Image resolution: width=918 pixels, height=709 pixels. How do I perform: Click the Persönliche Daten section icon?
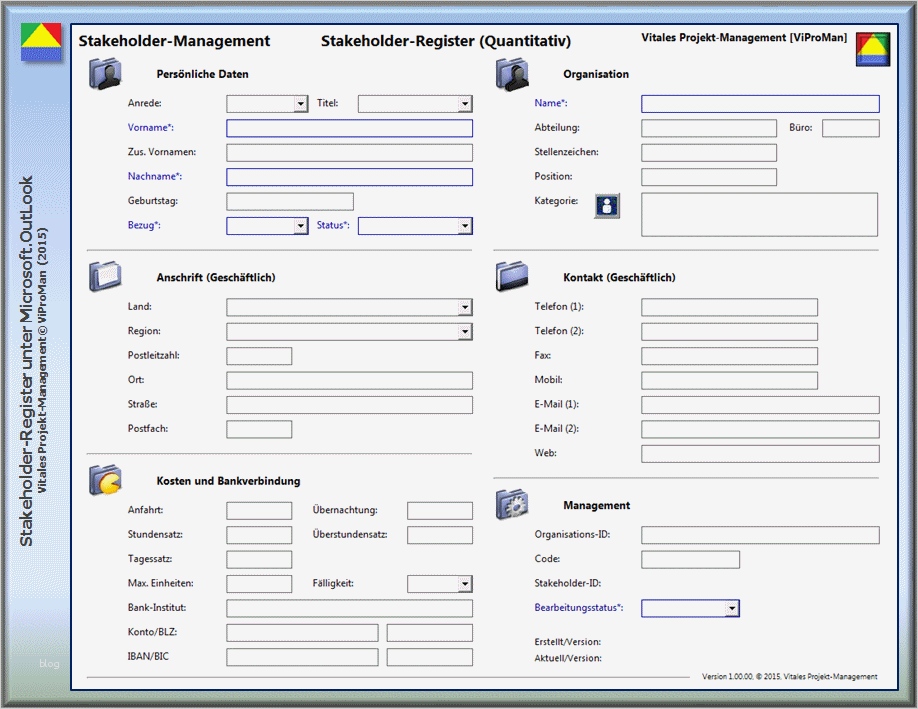104,74
